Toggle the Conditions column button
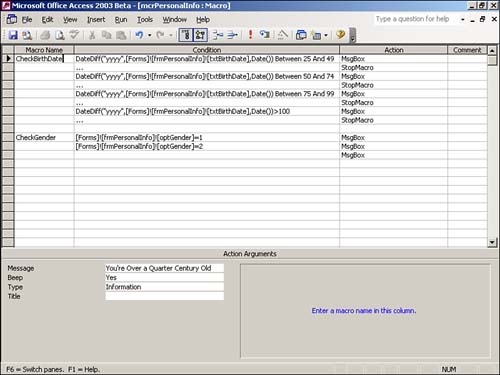 [x=200, y=35]
